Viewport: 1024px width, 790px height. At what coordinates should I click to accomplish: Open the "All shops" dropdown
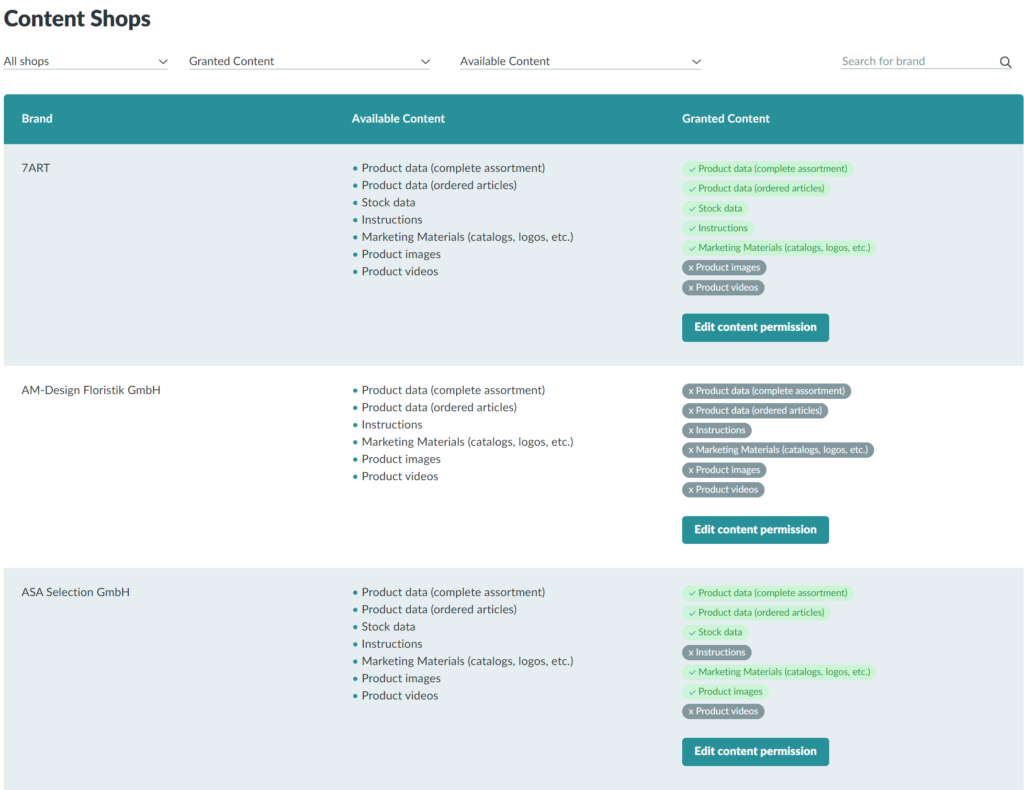click(x=85, y=61)
